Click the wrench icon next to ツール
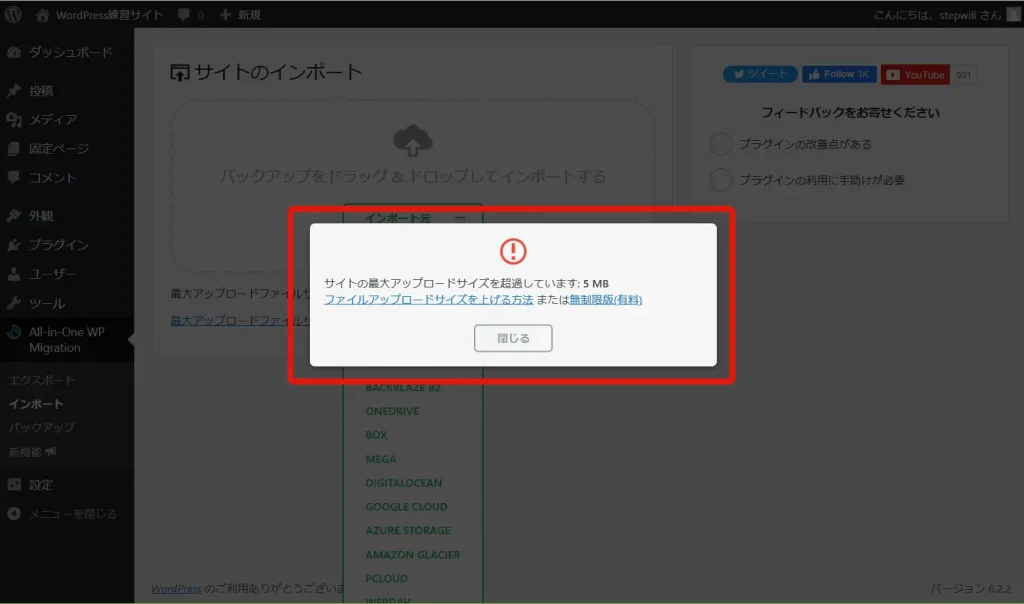This screenshot has width=1024, height=604. 14,303
